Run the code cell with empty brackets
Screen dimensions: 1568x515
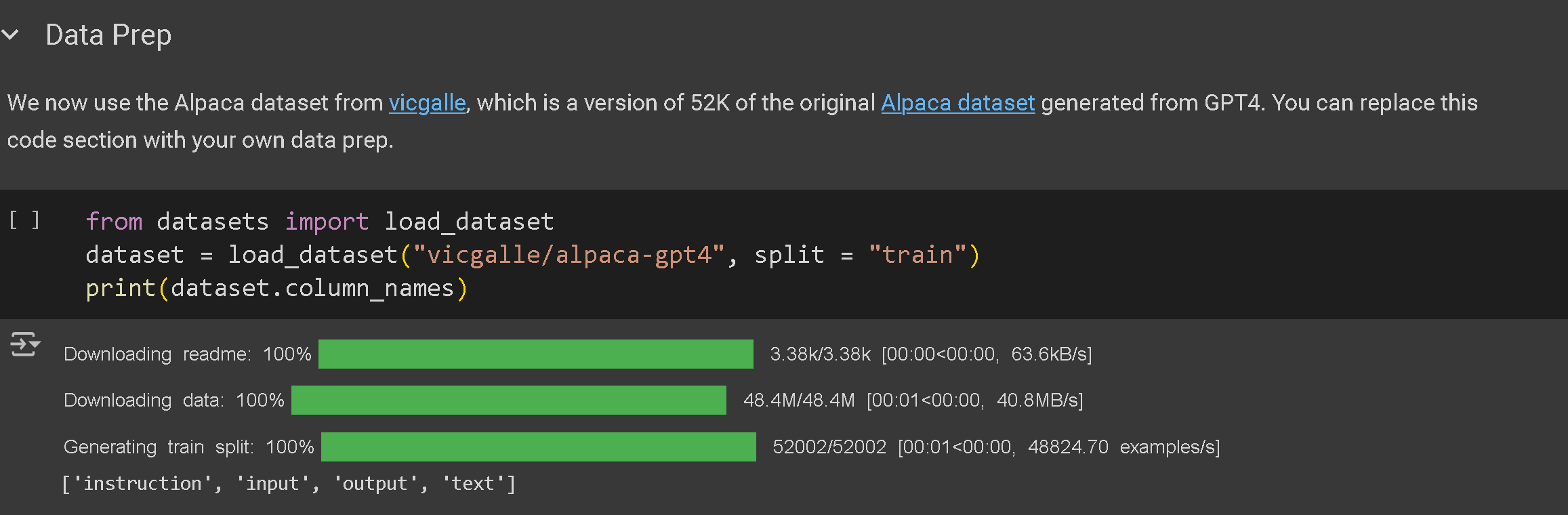point(24,220)
